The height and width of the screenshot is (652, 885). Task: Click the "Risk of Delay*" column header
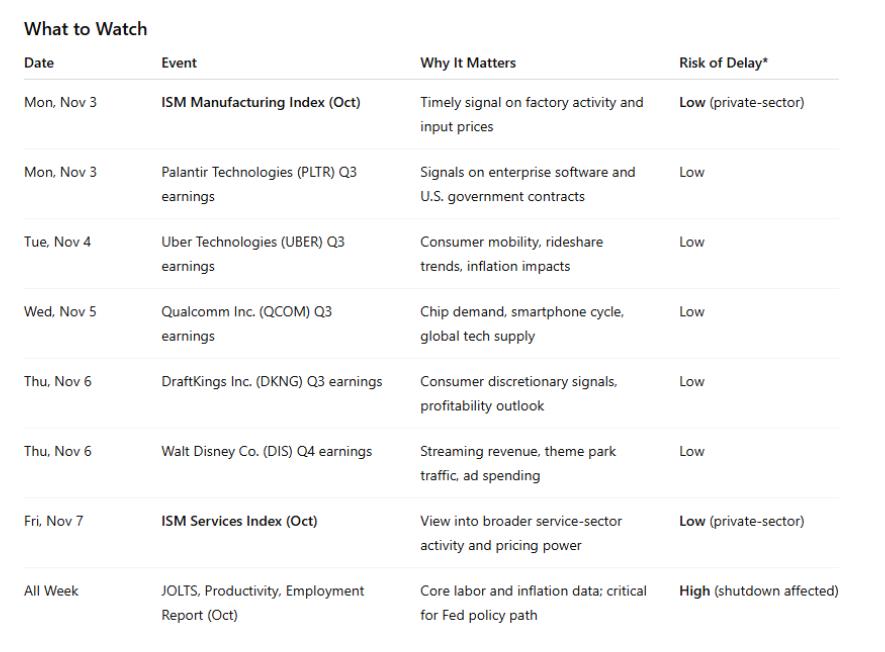click(x=724, y=62)
